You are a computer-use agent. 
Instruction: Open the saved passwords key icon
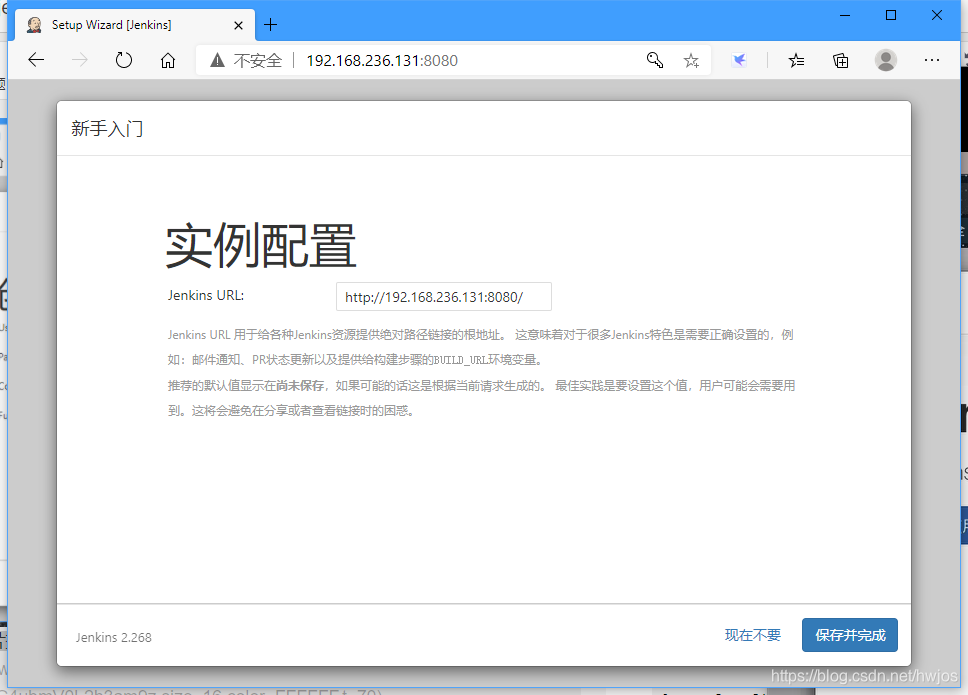click(x=655, y=60)
